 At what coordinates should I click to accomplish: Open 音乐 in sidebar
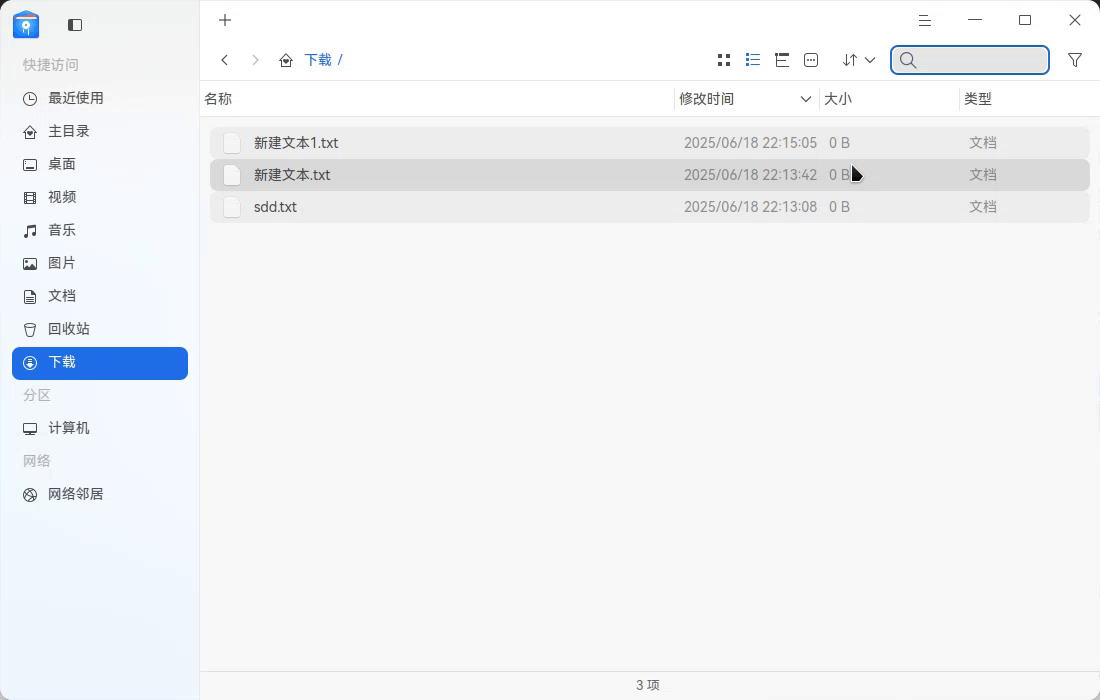[100, 230]
